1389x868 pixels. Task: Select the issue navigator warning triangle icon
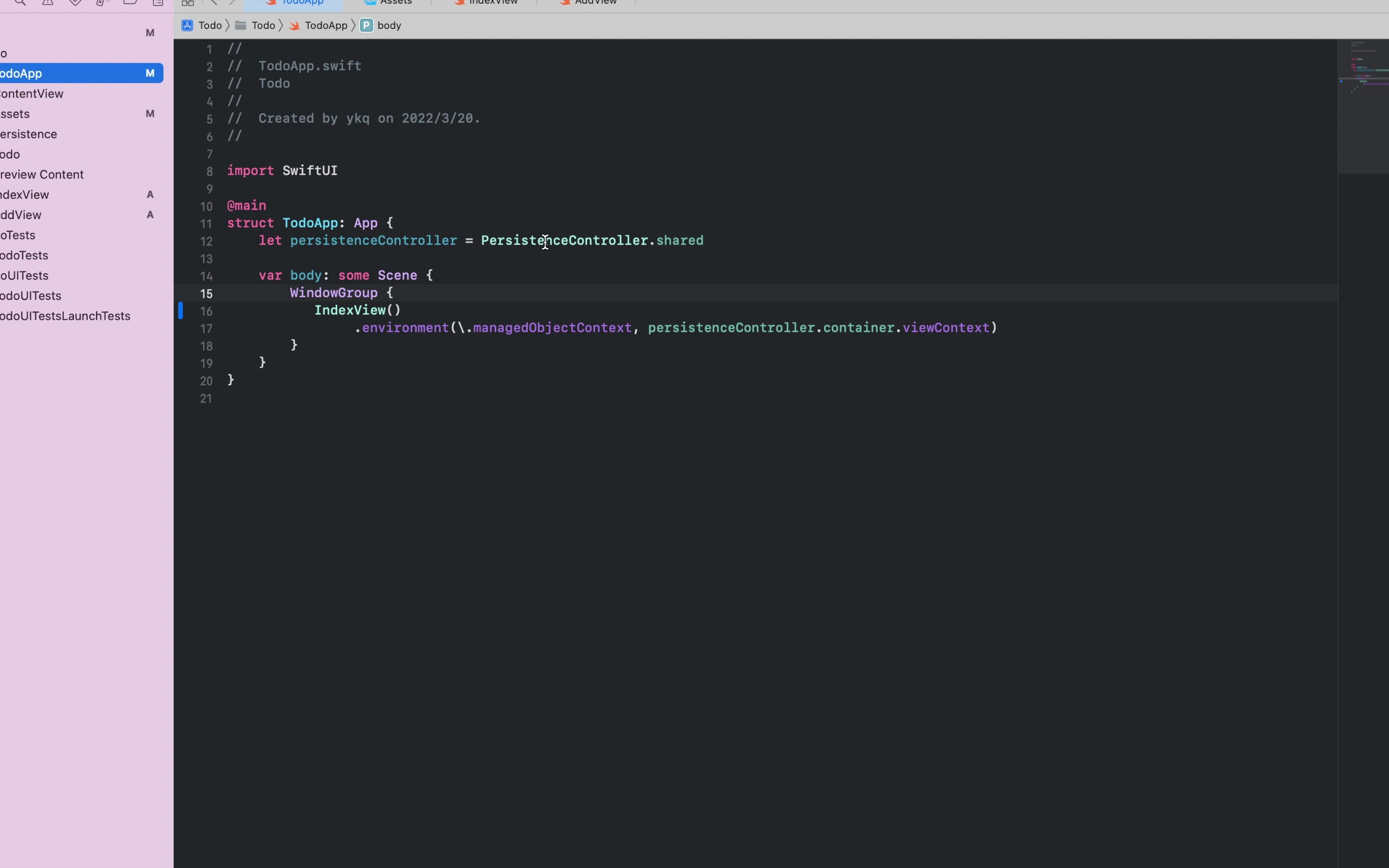47,3
